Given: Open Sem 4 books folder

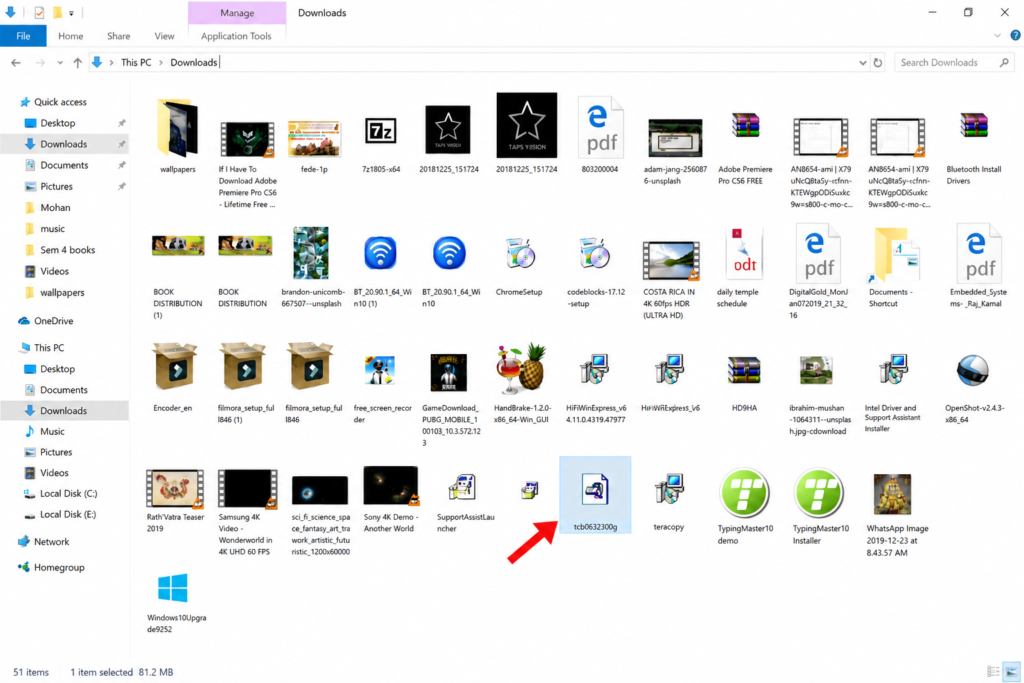Looking at the screenshot, I should 67,250.
